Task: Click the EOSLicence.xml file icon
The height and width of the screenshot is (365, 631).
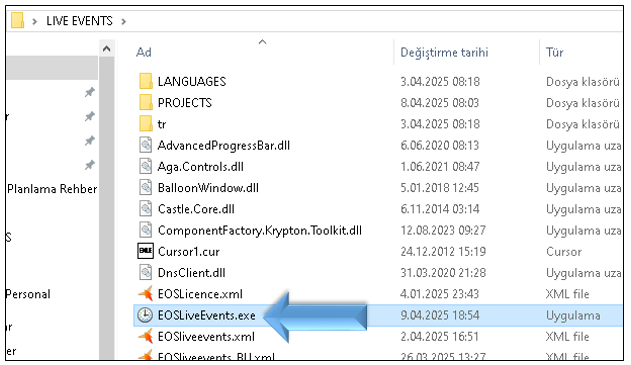Action: (x=146, y=294)
